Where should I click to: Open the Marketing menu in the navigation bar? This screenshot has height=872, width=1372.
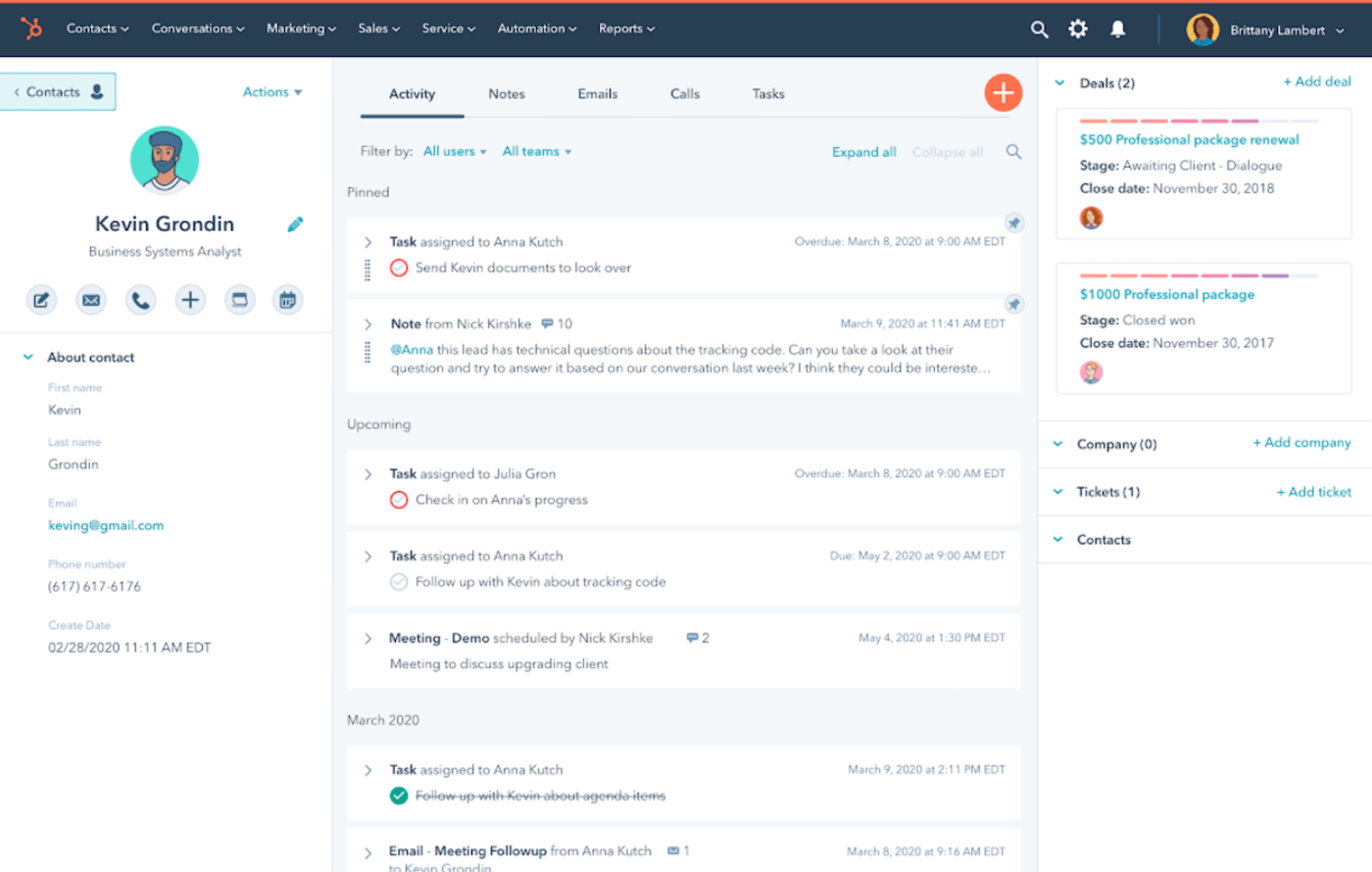[300, 28]
